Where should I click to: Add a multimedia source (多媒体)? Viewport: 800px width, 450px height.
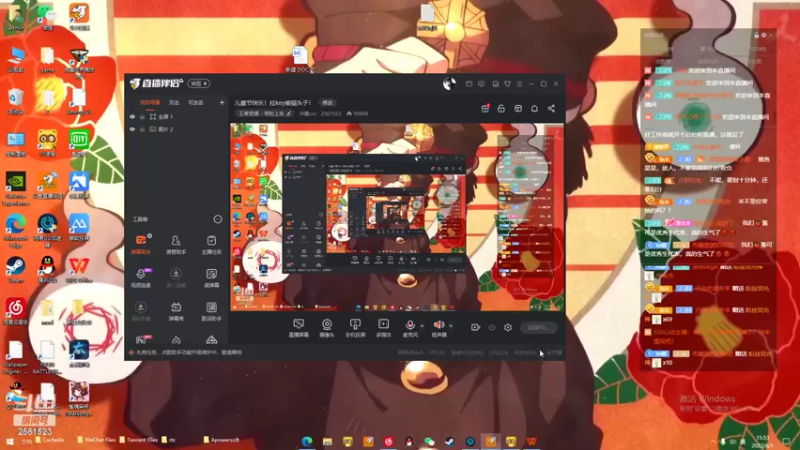pyautogui.click(x=383, y=328)
